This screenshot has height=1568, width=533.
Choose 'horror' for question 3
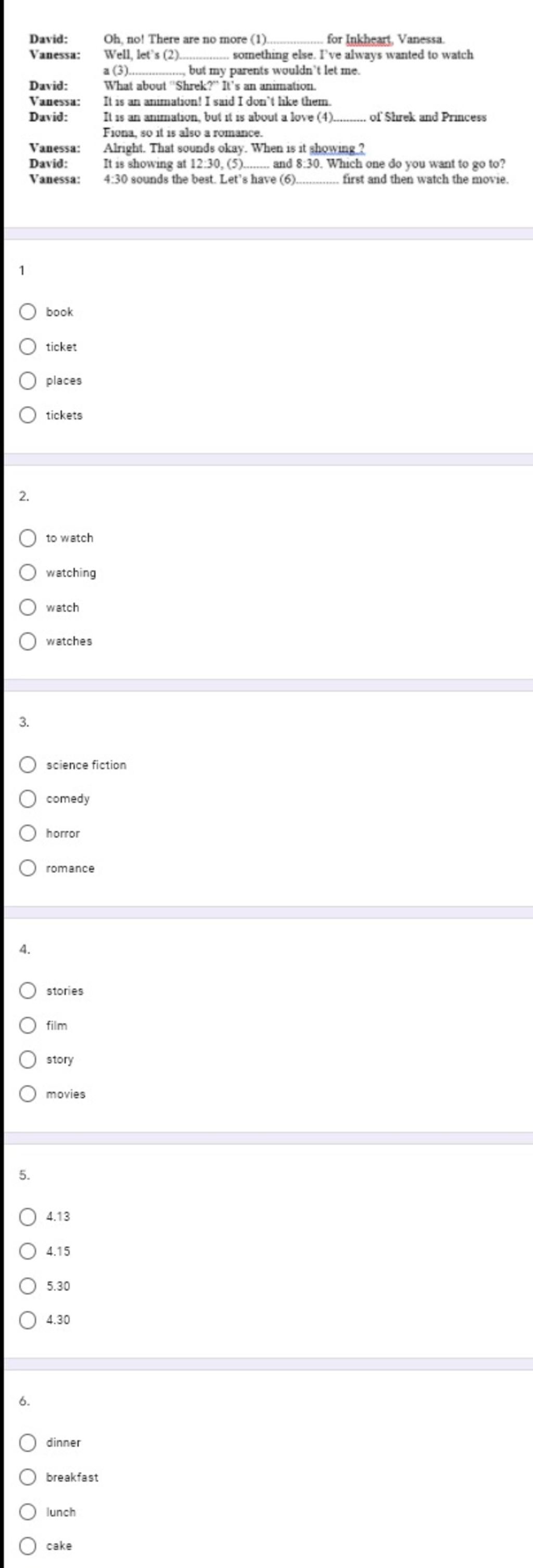click(28, 833)
